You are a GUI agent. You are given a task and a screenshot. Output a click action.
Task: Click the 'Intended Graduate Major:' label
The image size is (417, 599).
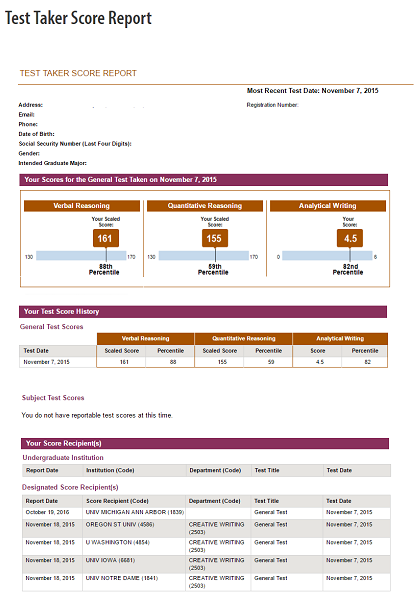(52, 163)
